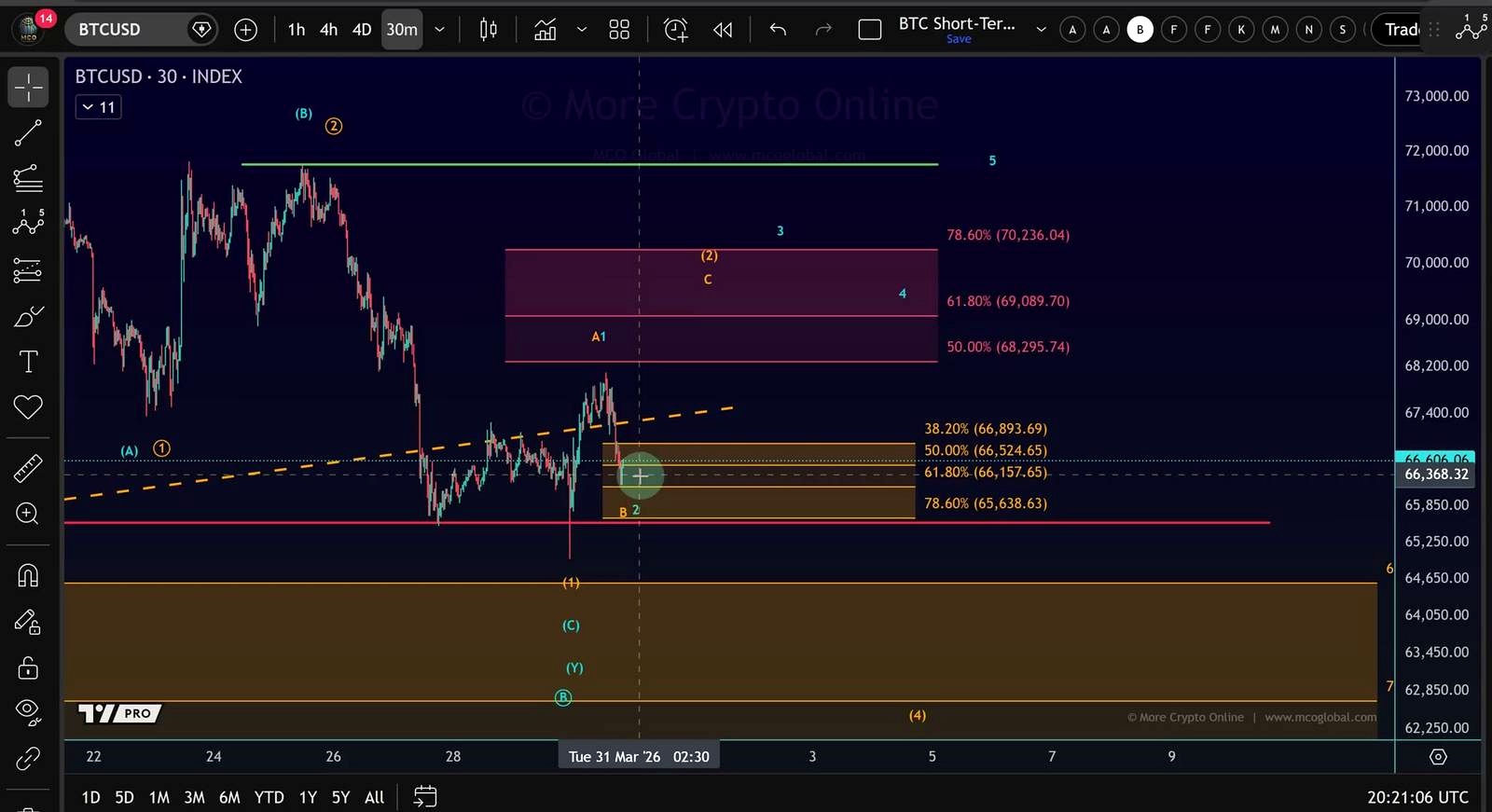Switch to the N quick layout circle

[1308, 30]
